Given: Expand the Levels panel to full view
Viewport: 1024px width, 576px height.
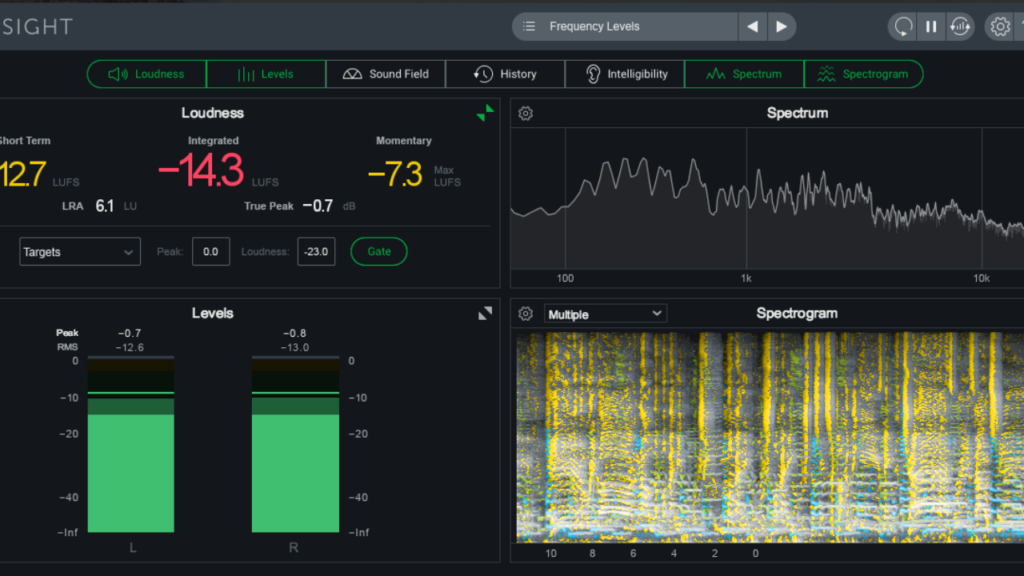Looking at the screenshot, I should (485, 313).
